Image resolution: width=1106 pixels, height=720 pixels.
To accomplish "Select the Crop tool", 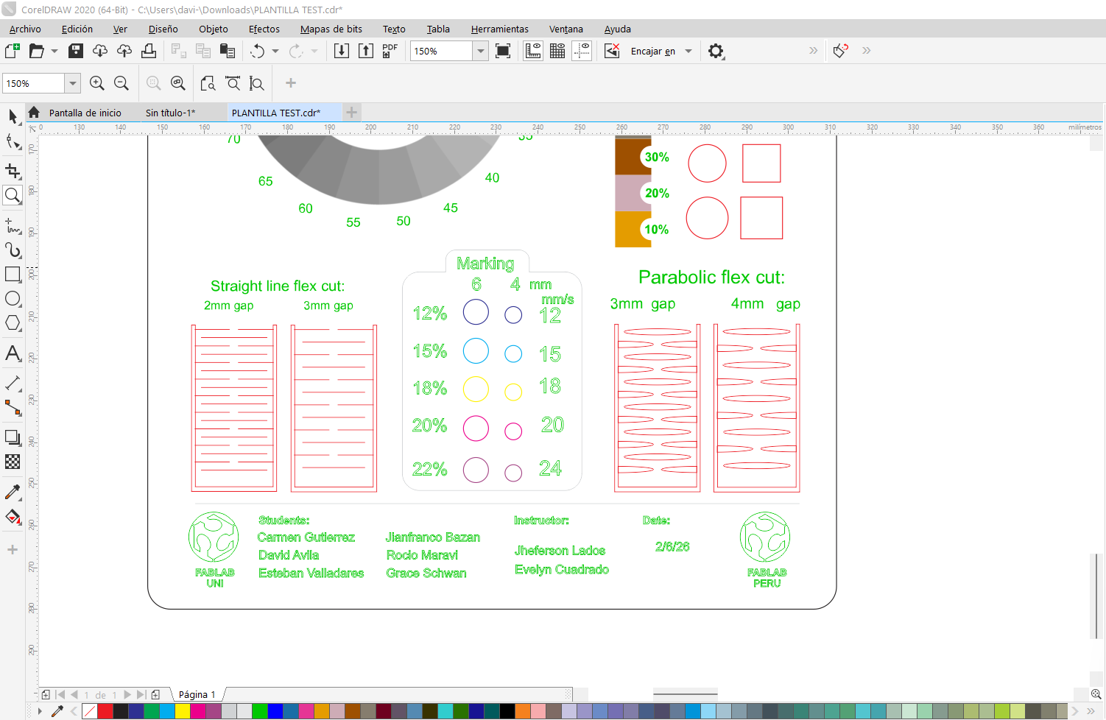I will tap(13, 171).
